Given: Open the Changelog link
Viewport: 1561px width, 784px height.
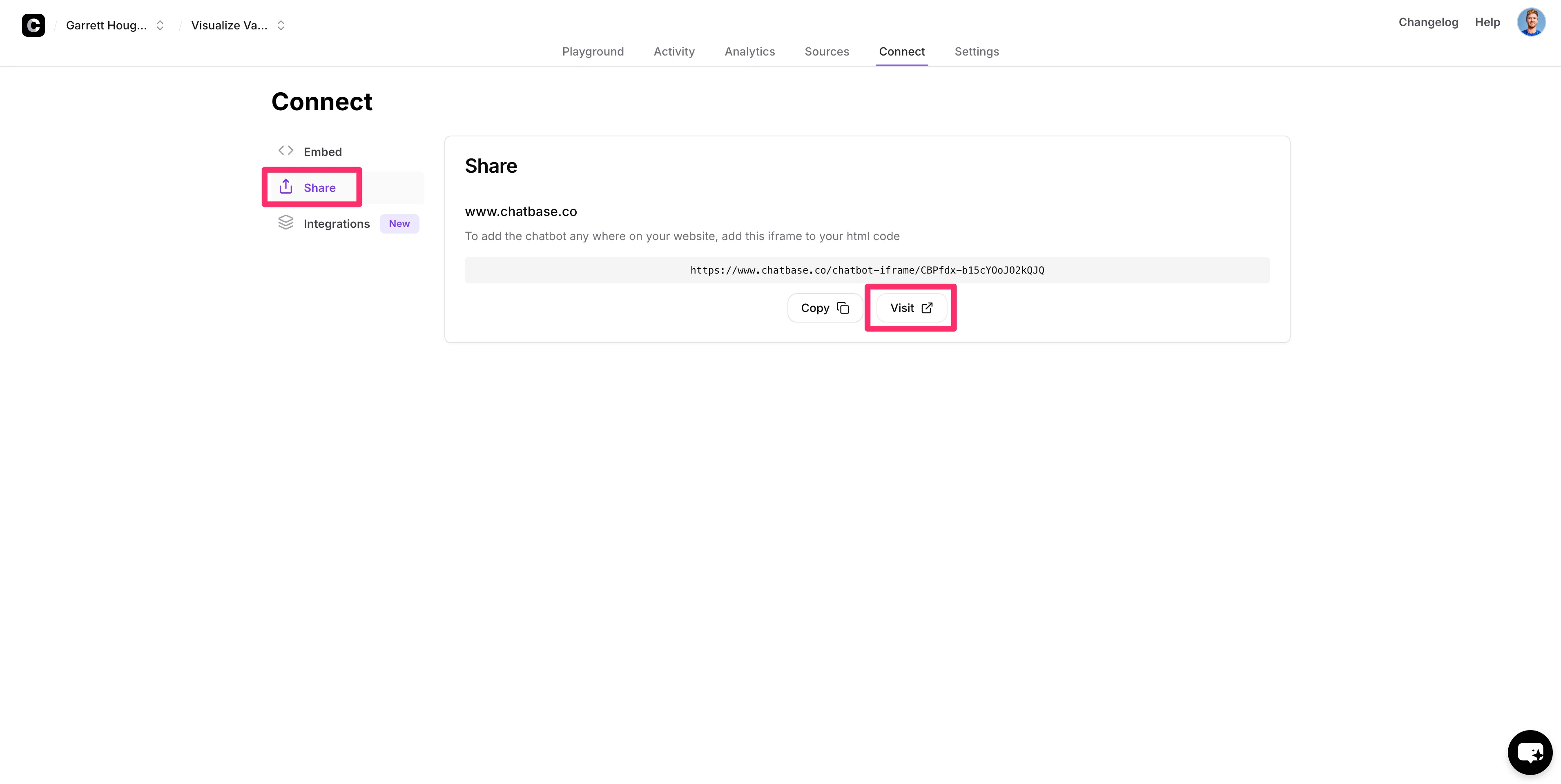Looking at the screenshot, I should 1428,22.
